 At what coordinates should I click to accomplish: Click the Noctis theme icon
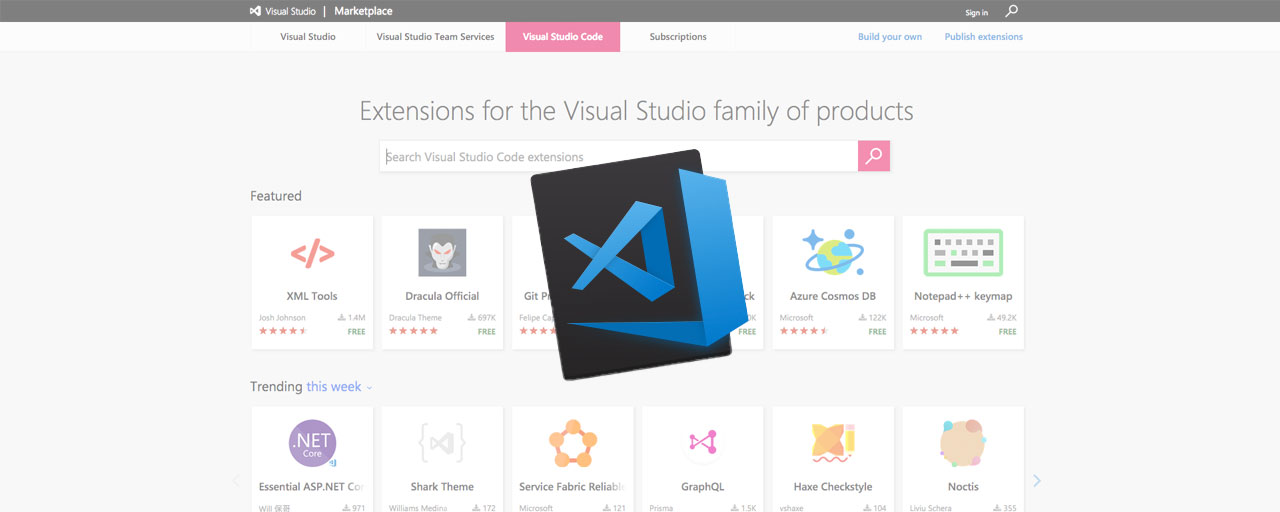coord(962,443)
